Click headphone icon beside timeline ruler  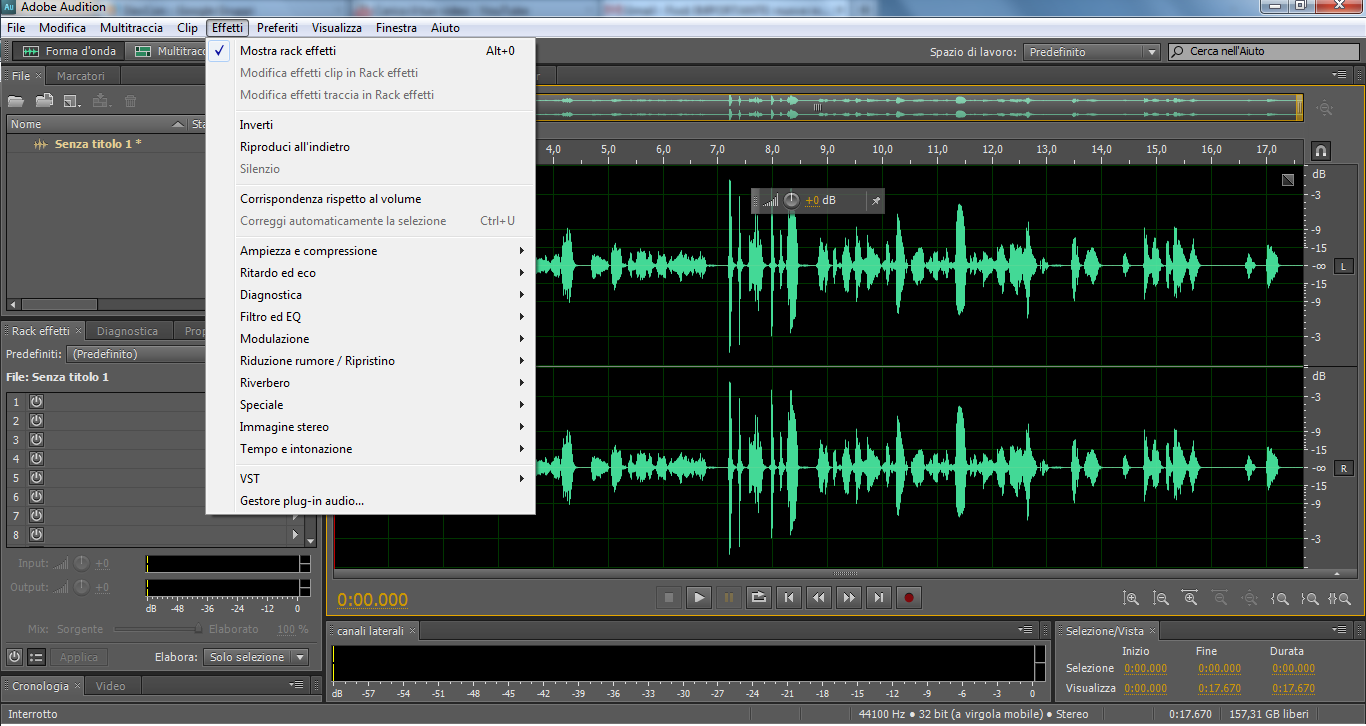click(1321, 151)
